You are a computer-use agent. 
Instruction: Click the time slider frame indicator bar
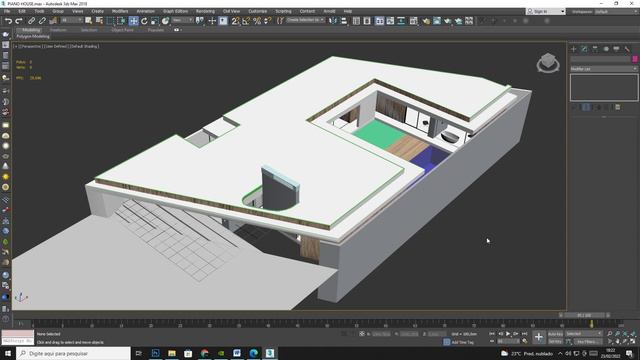[x=584, y=315]
